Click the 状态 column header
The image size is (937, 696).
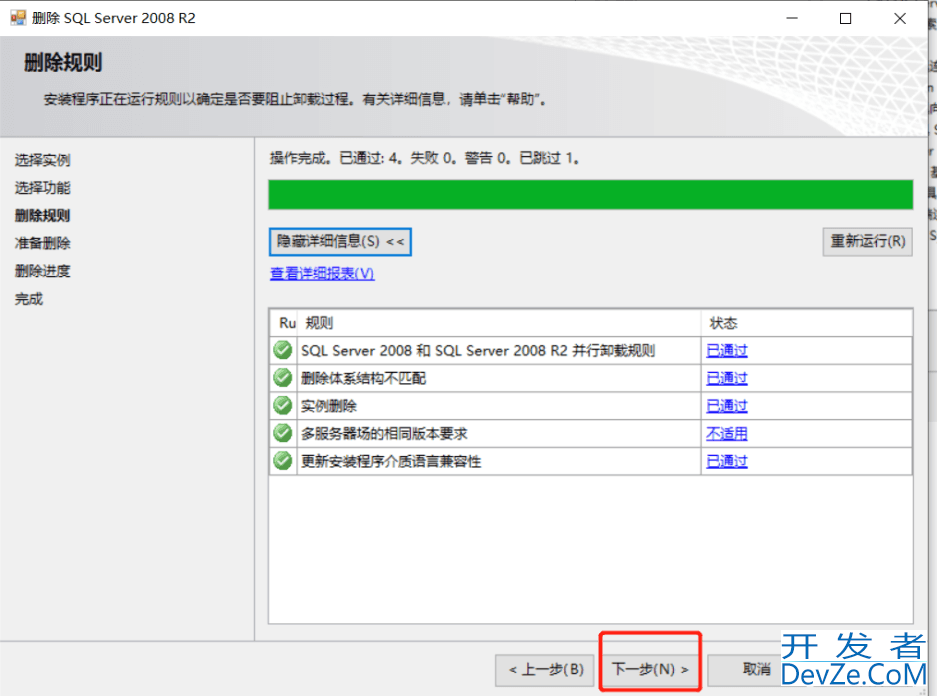[807, 323]
